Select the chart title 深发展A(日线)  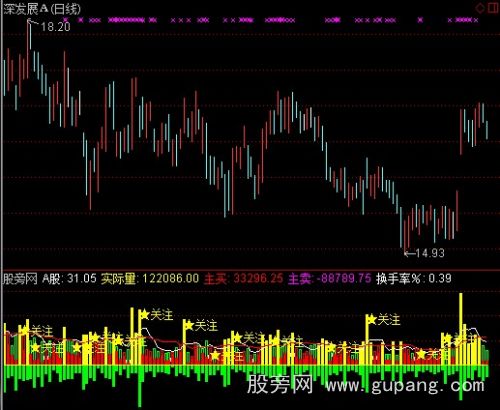(42, 9)
